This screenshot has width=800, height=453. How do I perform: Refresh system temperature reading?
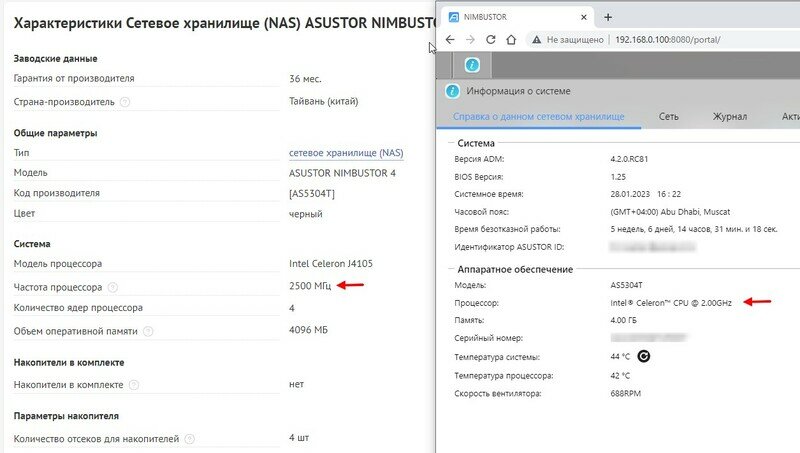[643, 356]
